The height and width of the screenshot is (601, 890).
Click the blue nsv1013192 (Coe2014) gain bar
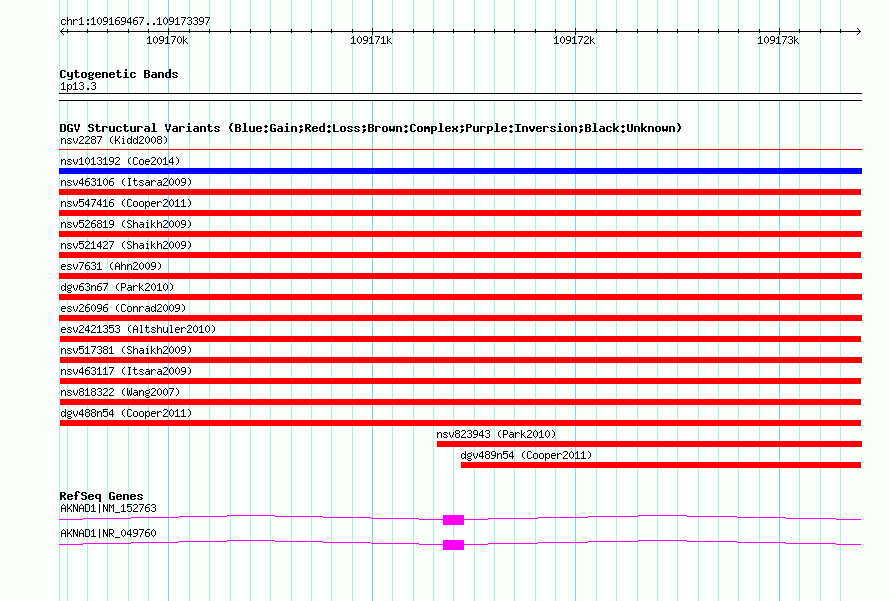(x=460, y=171)
